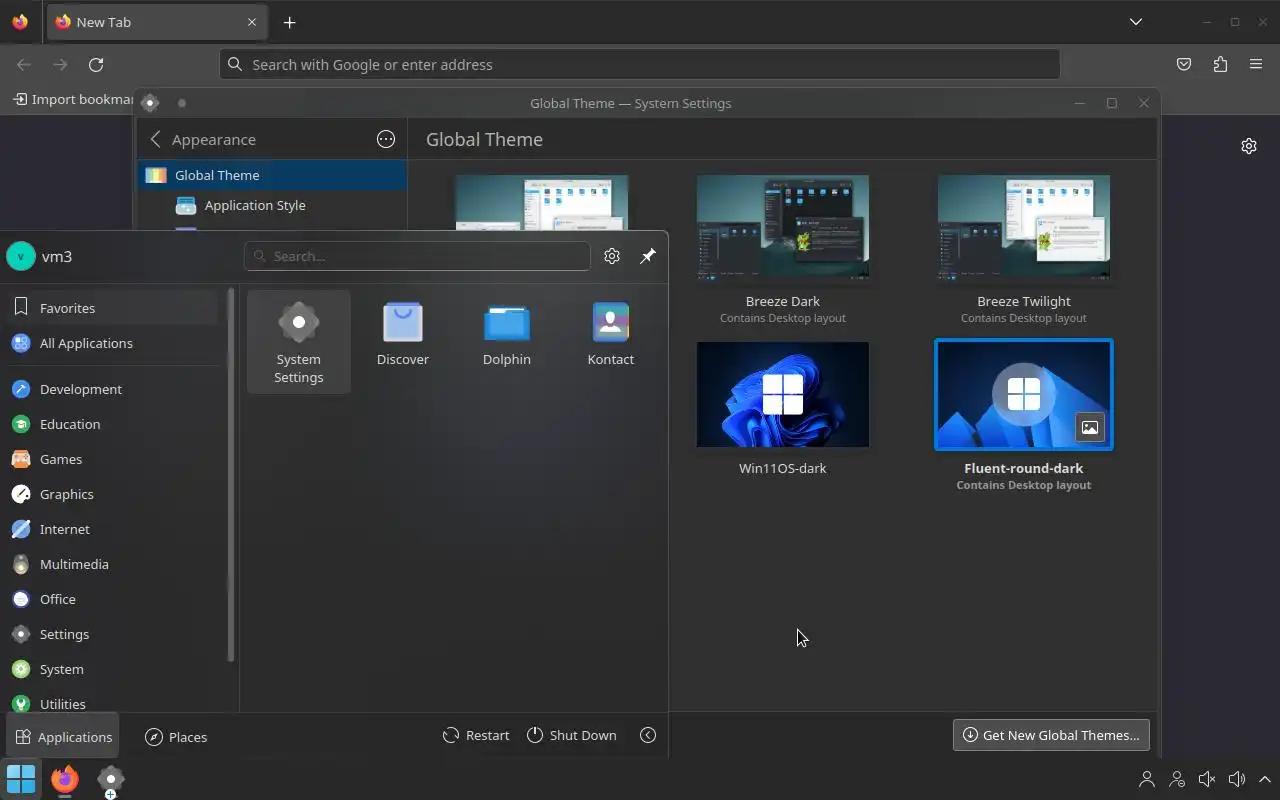This screenshot has width=1280, height=800.
Task: Pin the application launcher open
Action: click(648, 256)
